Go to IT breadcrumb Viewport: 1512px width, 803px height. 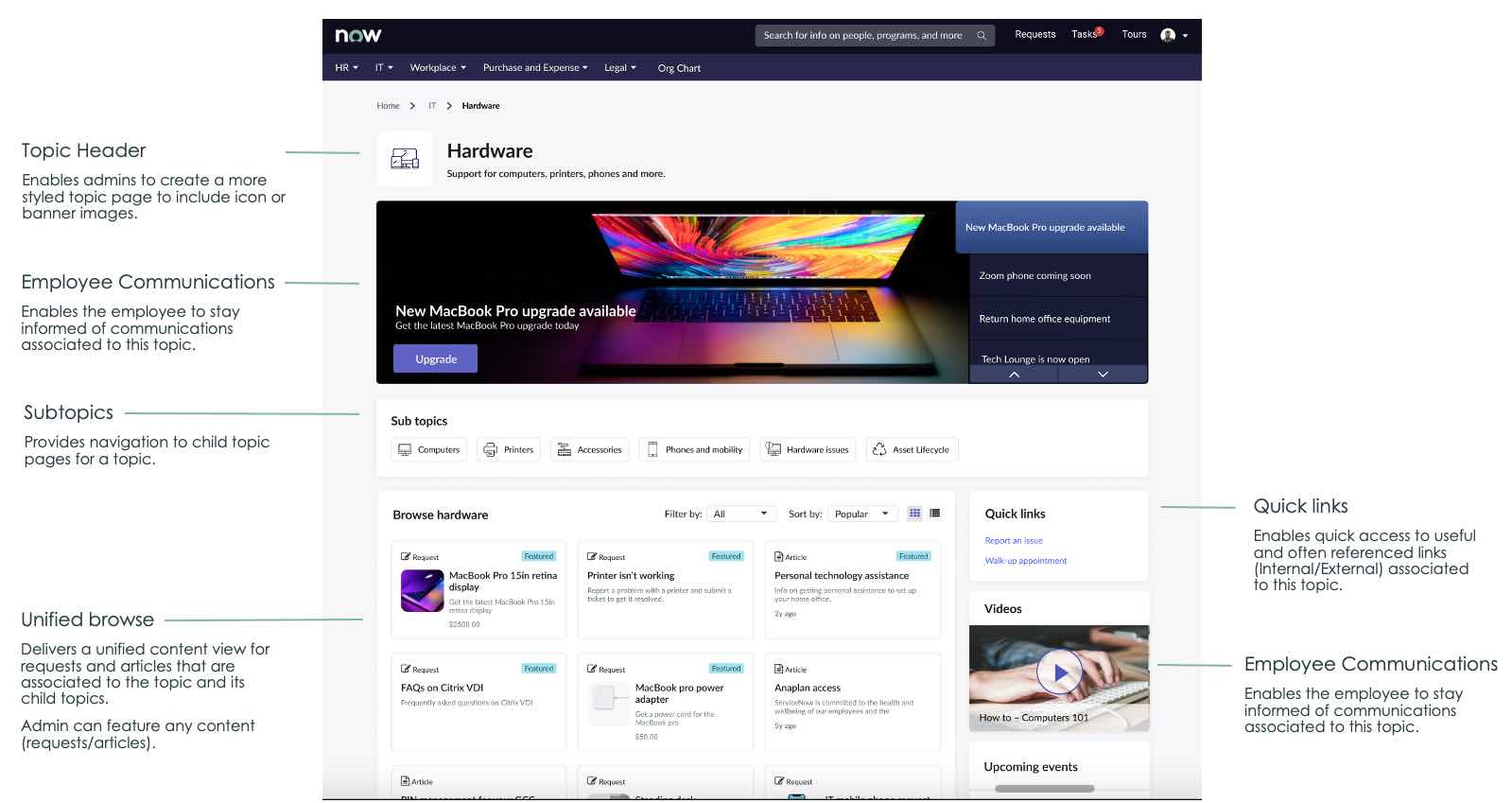(x=432, y=106)
